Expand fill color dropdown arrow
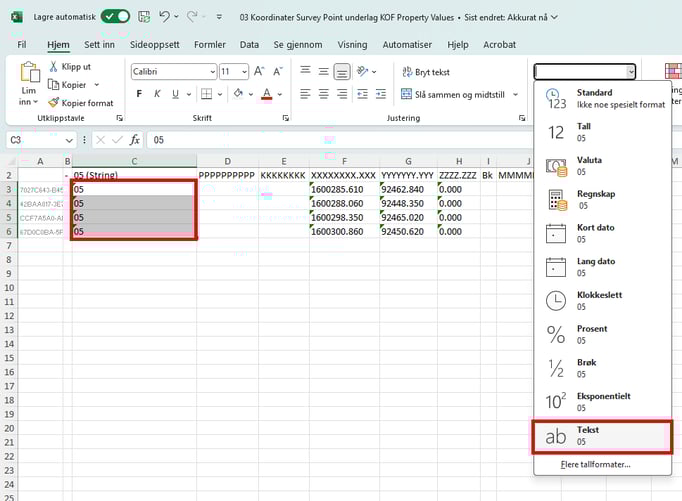This screenshot has width=682, height=501. [x=251, y=94]
